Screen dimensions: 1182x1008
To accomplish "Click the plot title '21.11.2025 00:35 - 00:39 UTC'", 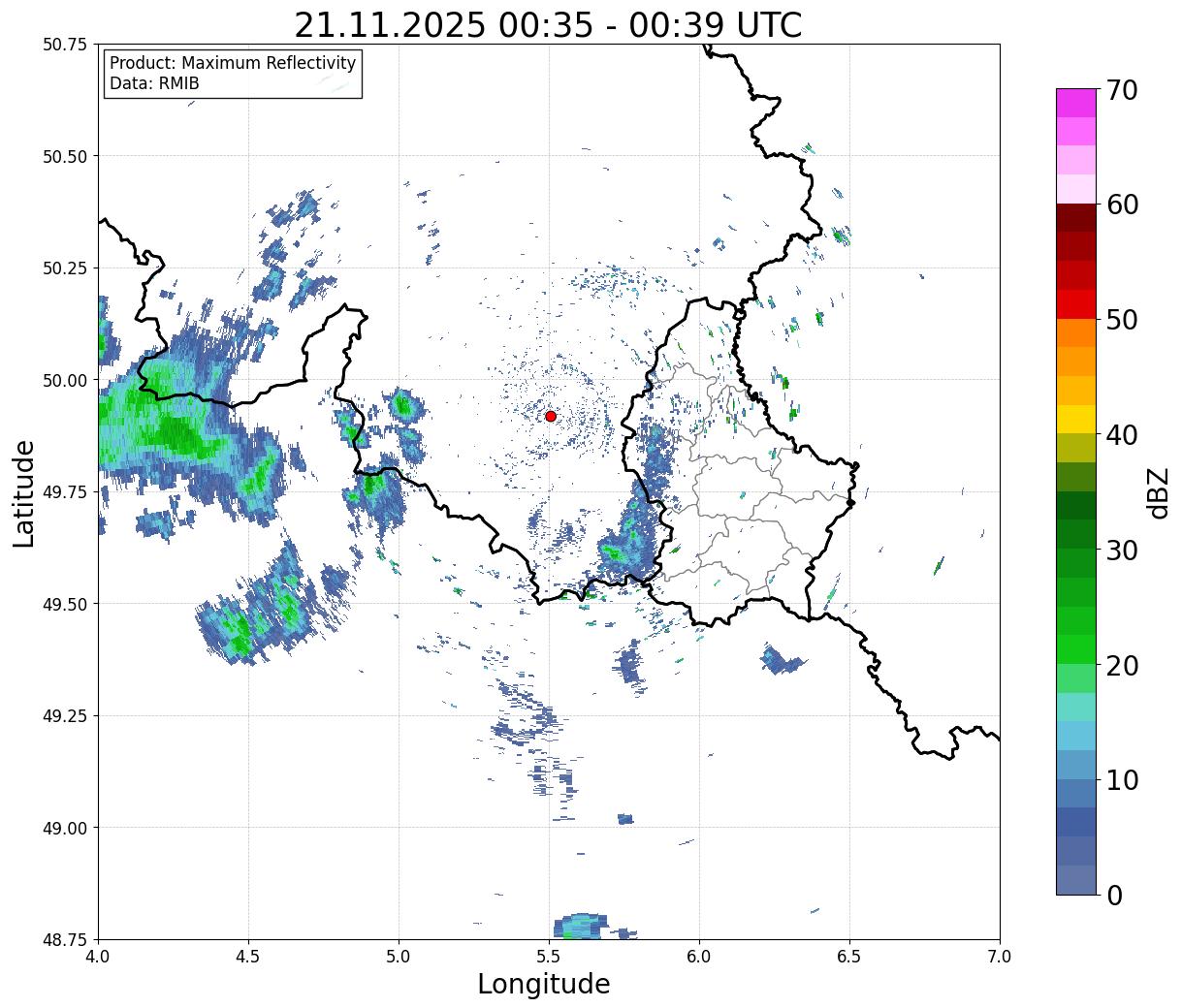I will 548,25.
